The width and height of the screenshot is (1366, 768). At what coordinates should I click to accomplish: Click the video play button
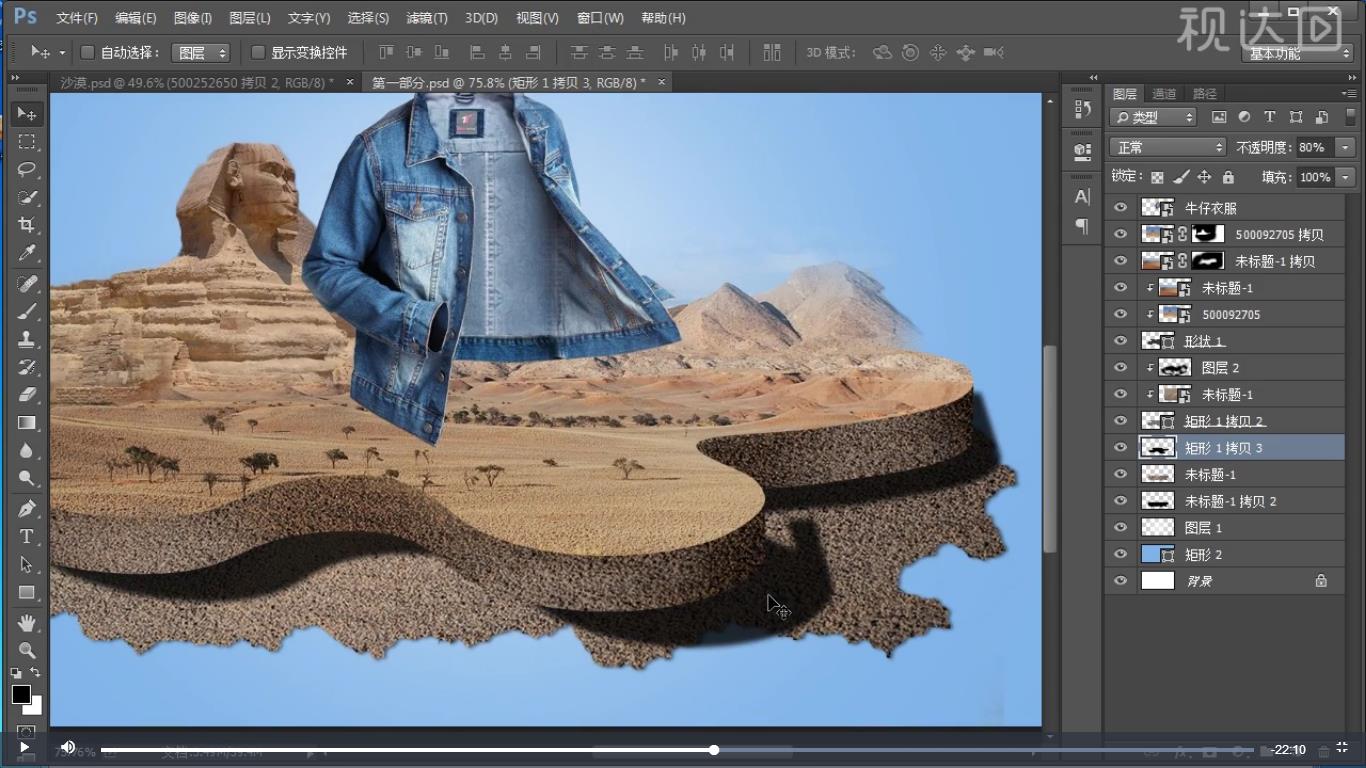click(x=24, y=747)
